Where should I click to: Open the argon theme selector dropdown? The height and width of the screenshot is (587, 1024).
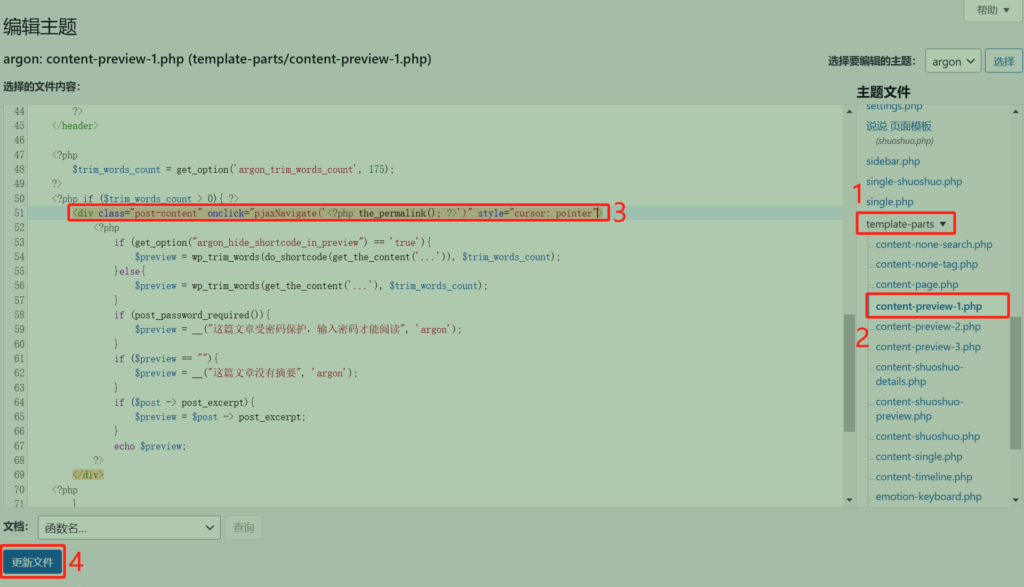tap(952, 62)
